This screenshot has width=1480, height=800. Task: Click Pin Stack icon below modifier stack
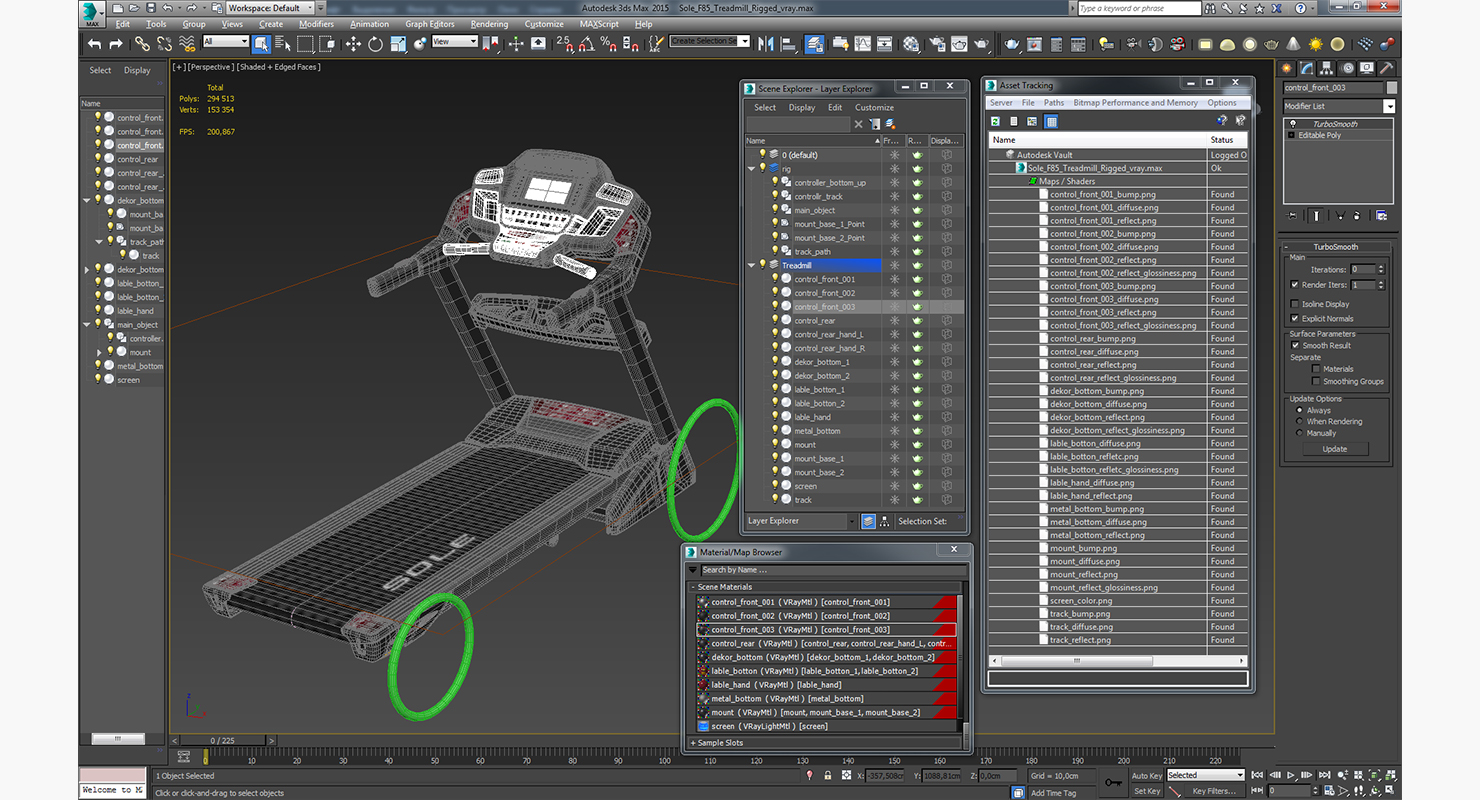pyautogui.click(x=1293, y=215)
